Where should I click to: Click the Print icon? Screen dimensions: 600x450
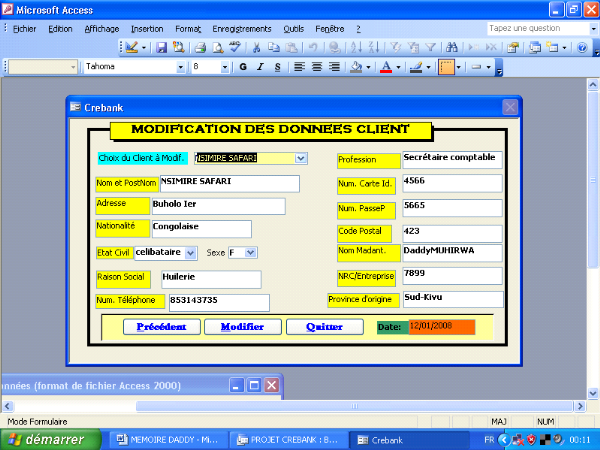[x=200, y=47]
